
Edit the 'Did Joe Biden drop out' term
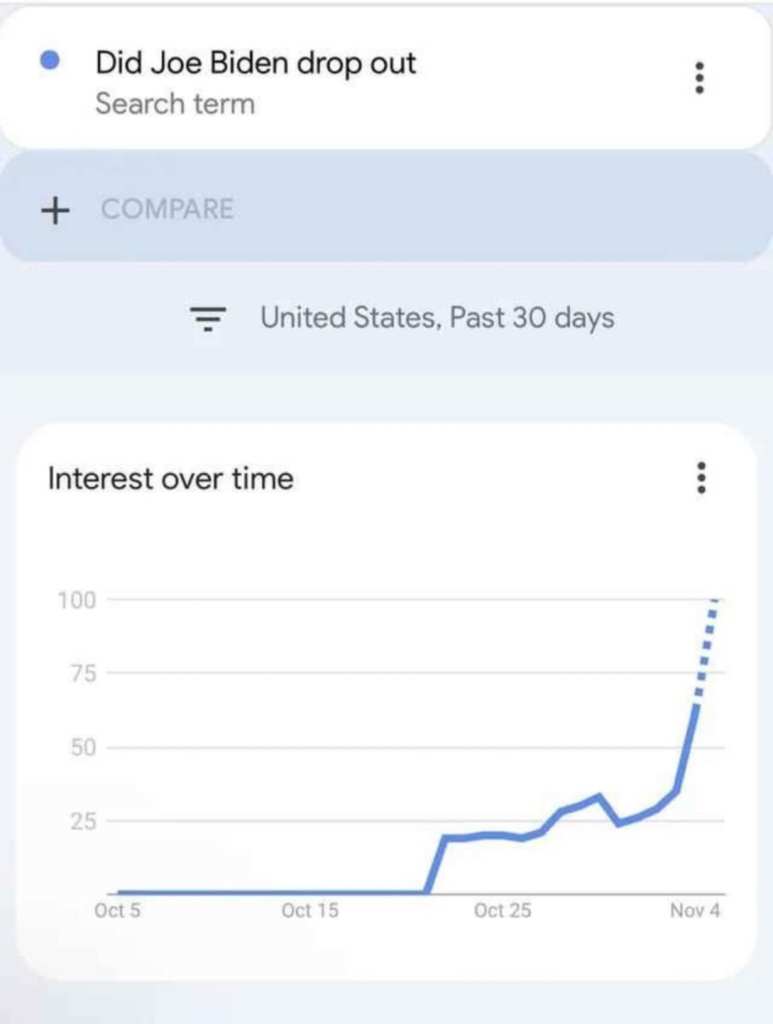255,63
